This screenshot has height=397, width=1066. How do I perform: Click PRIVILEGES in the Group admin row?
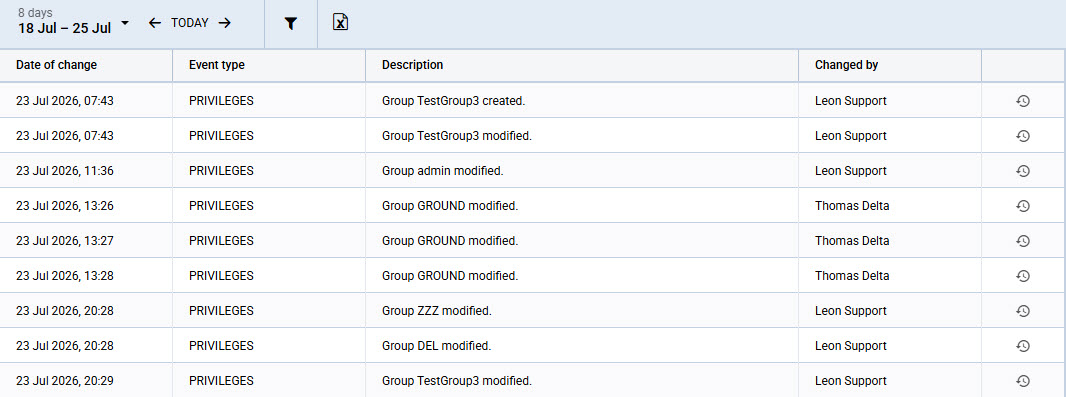point(221,171)
